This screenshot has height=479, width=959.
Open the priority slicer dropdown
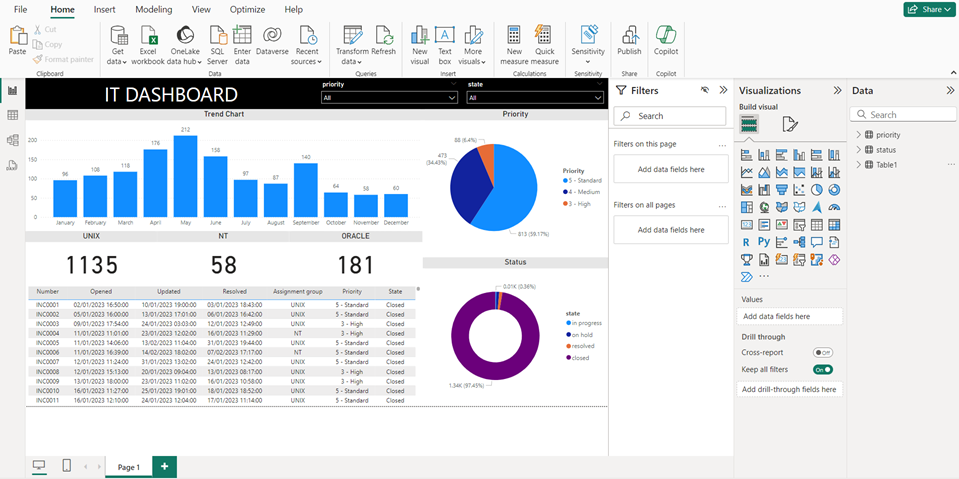452,98
